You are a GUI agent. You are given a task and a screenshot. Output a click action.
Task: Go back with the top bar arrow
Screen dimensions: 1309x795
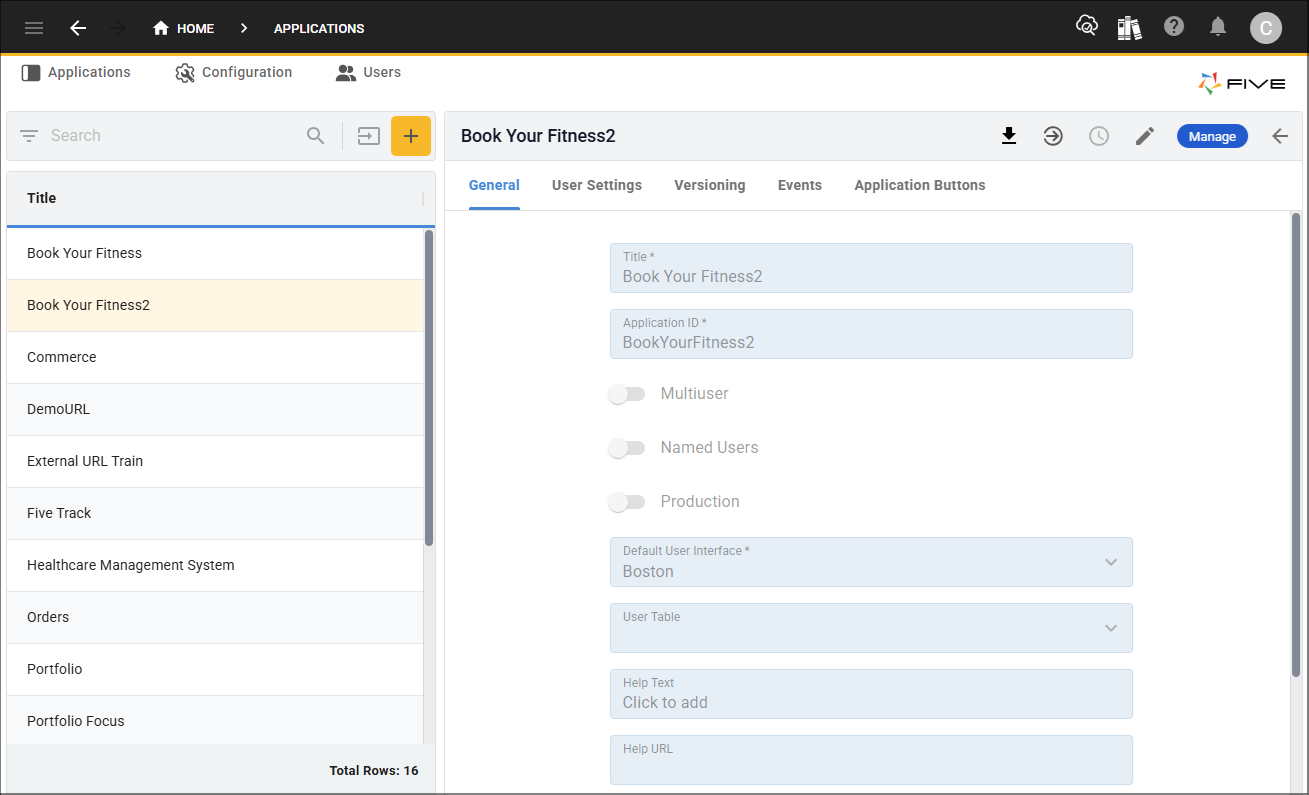pyautogui.click(x=78, y=28)
